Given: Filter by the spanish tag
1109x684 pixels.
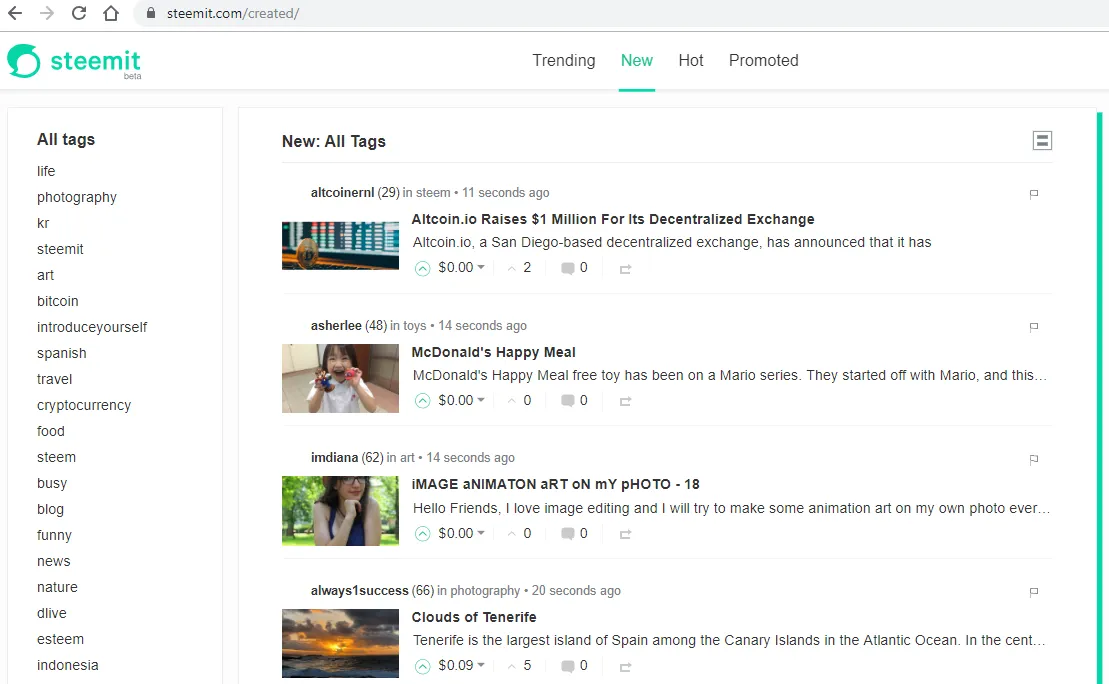Looking at the screenshot, I should click(62, 354).
